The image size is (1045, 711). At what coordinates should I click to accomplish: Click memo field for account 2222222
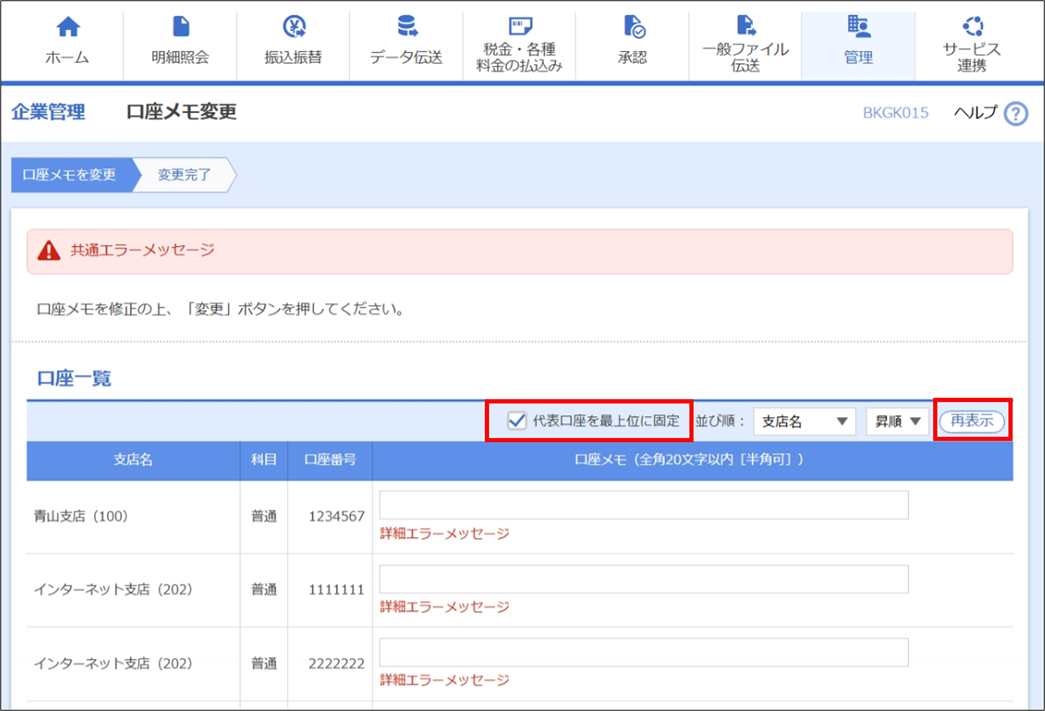[644, 652]
